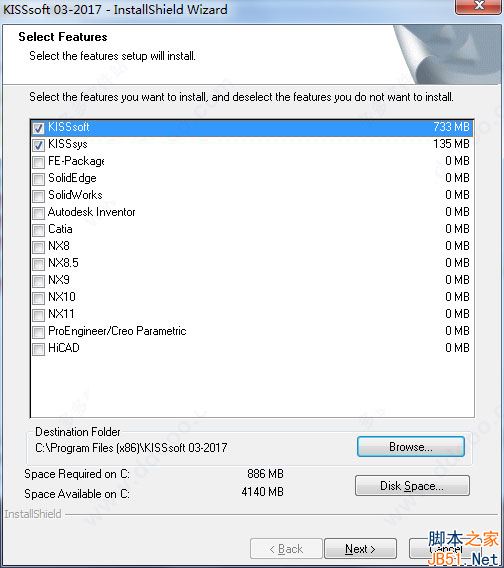Check the NX10 checkbox
Viewport: 504px width, 568px height.
(38, 298)
